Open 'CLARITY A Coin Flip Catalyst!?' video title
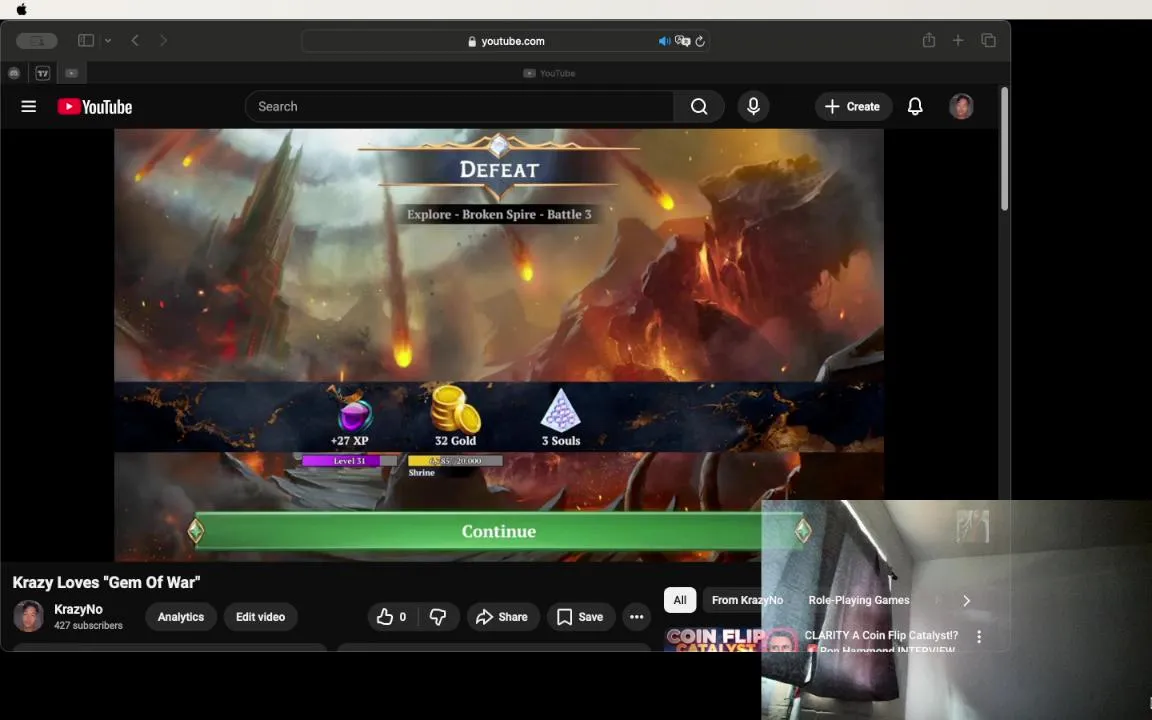This screenshot has width=1152, height=720. pos(881,635)
